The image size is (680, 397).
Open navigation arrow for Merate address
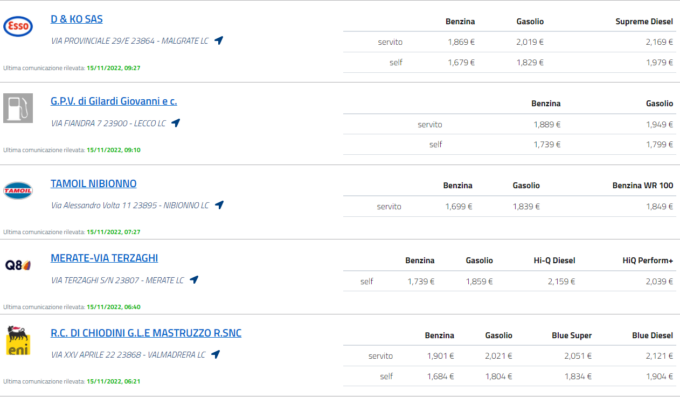[194, 280]
